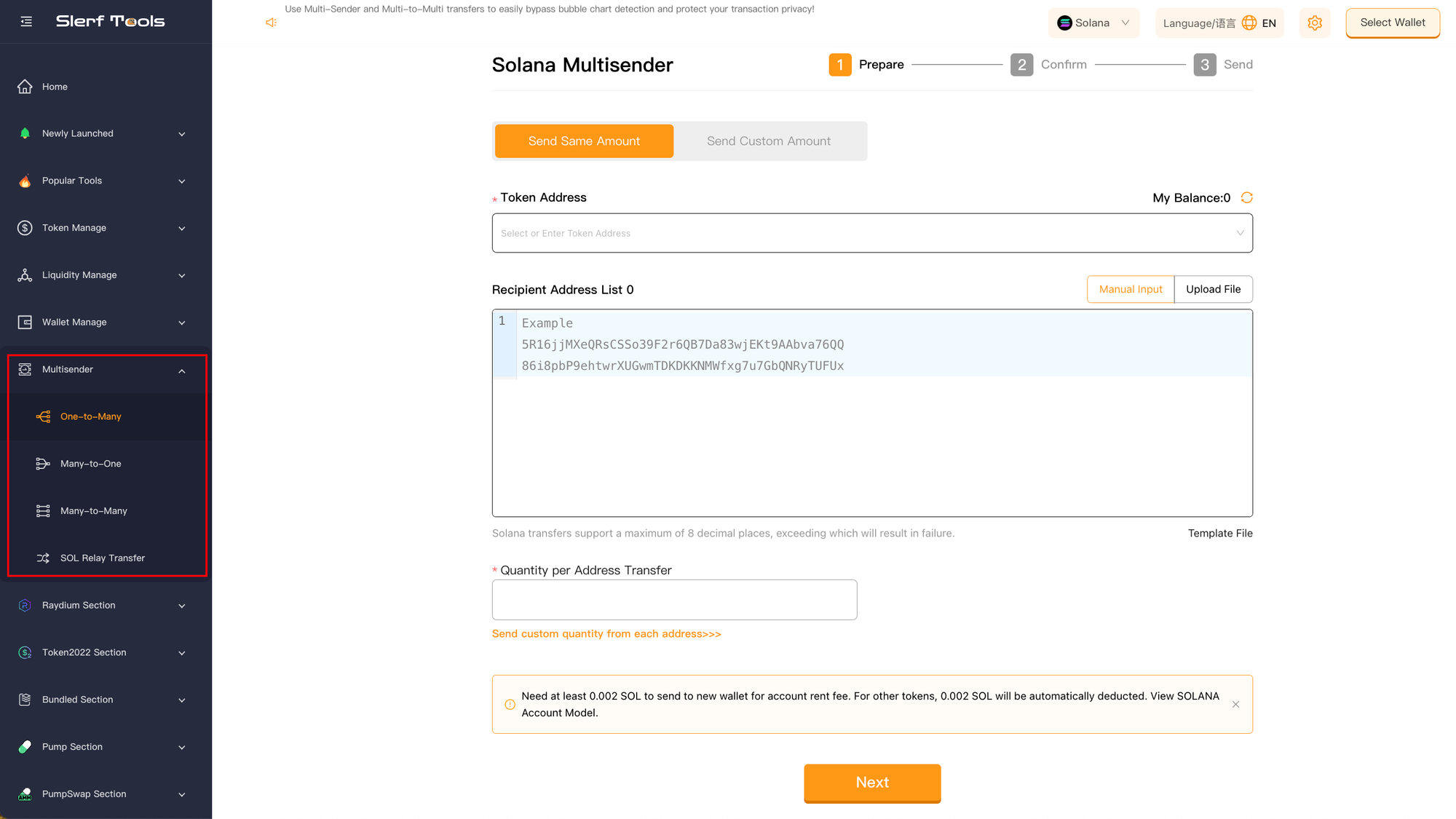Screen dimensions: 1456x819
Task: Click the settings gear icon
Action: (1315, 23)
